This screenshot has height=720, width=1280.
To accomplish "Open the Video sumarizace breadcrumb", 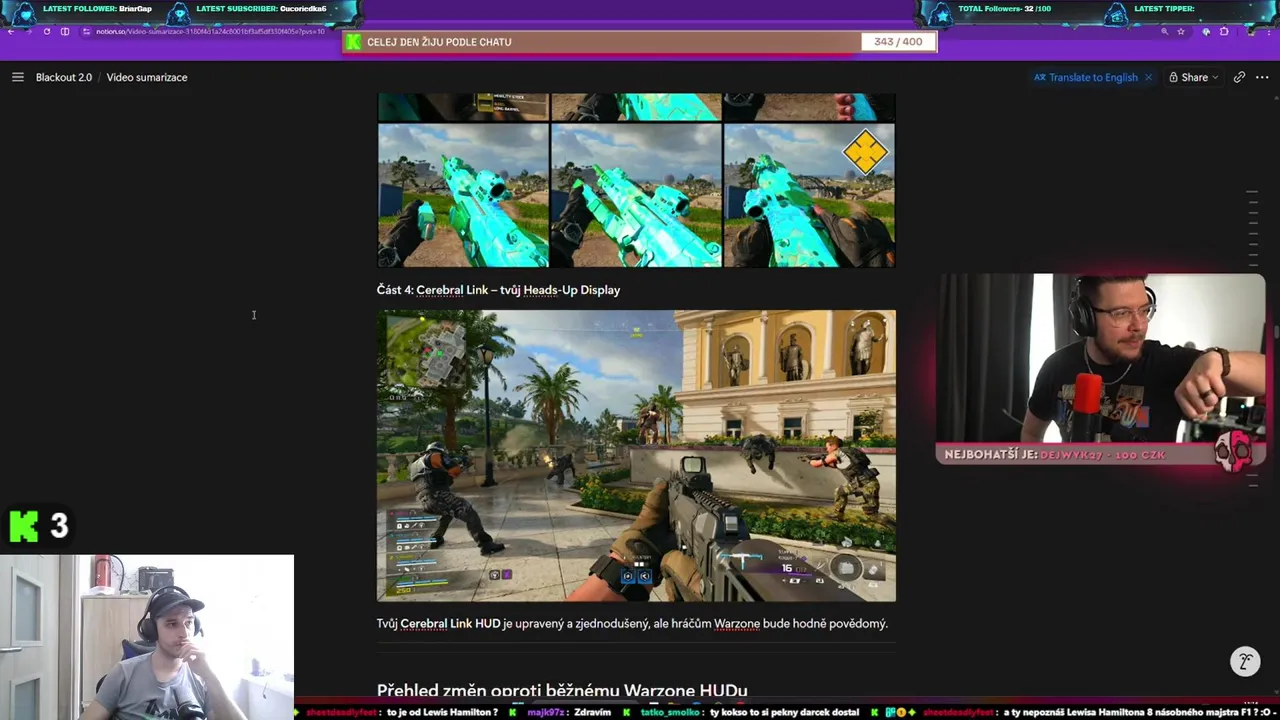I will [x=147, y=77].
